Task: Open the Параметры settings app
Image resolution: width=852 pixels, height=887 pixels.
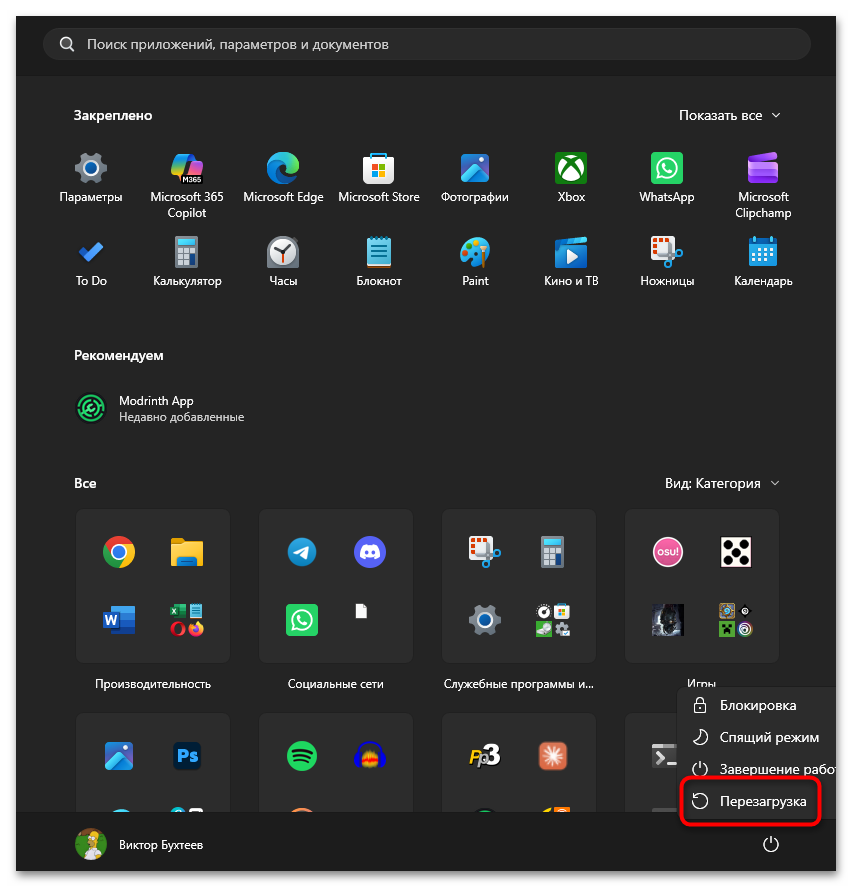Action: click(x=91, y=177)
